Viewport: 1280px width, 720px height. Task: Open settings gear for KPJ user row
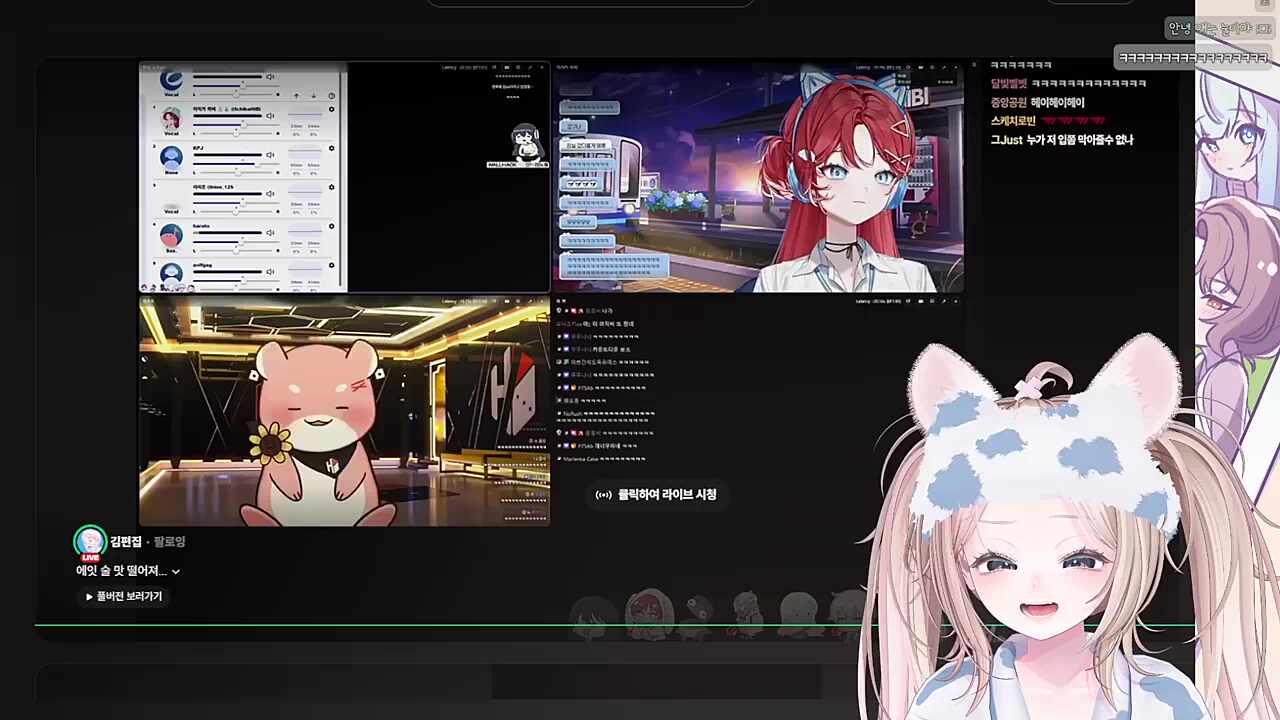click(x=331, y=148)
